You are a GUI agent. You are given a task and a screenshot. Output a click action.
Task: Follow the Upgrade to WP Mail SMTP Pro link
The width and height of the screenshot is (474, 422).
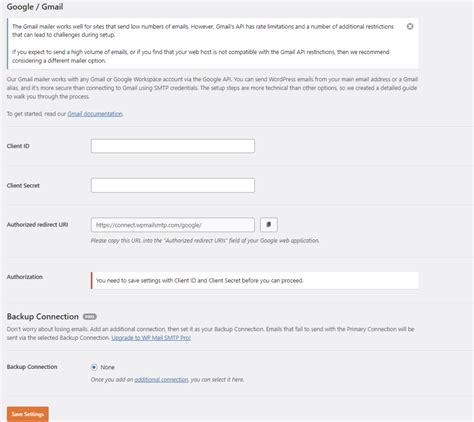point(151,338)
